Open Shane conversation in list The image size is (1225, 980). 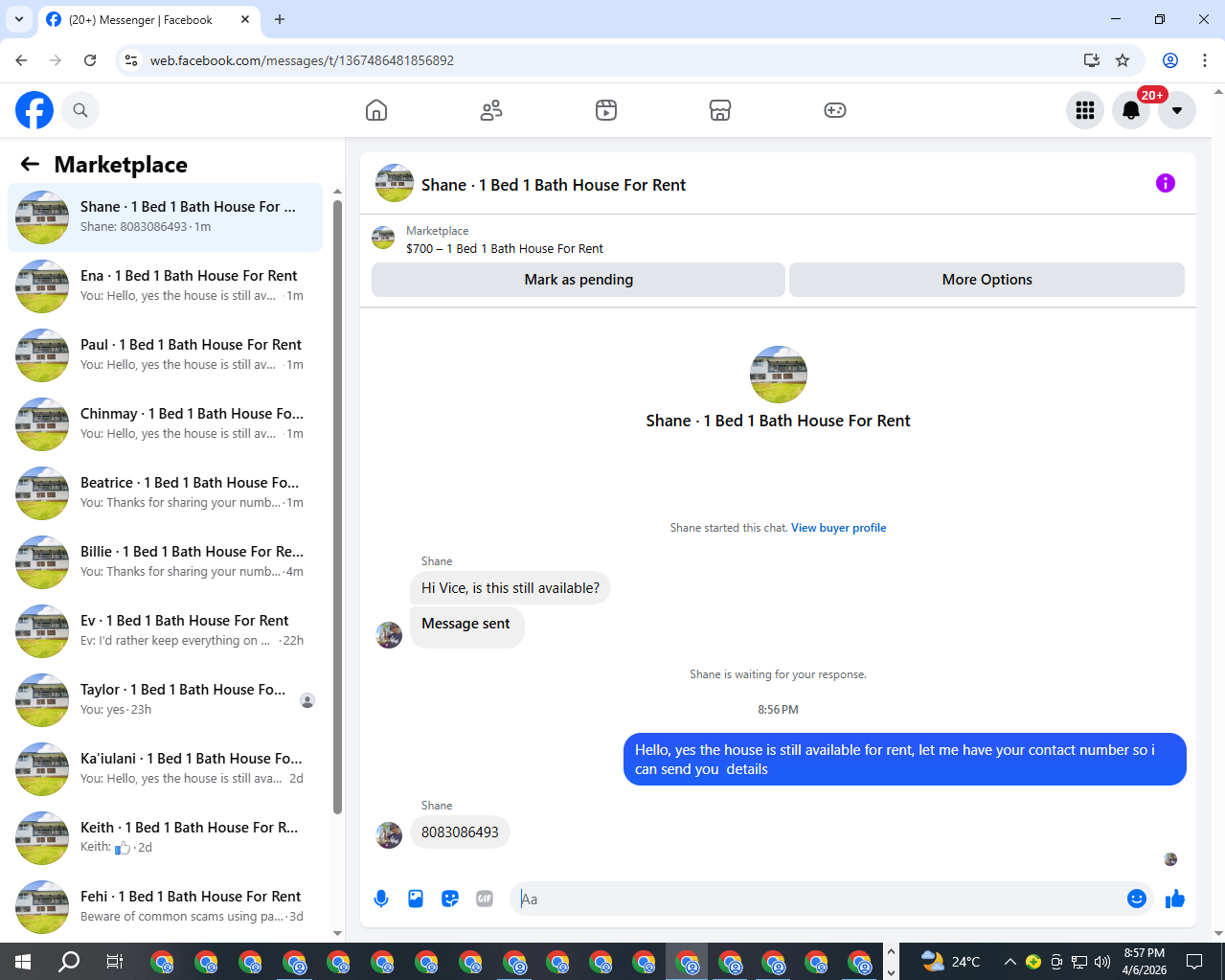point(165,217)
